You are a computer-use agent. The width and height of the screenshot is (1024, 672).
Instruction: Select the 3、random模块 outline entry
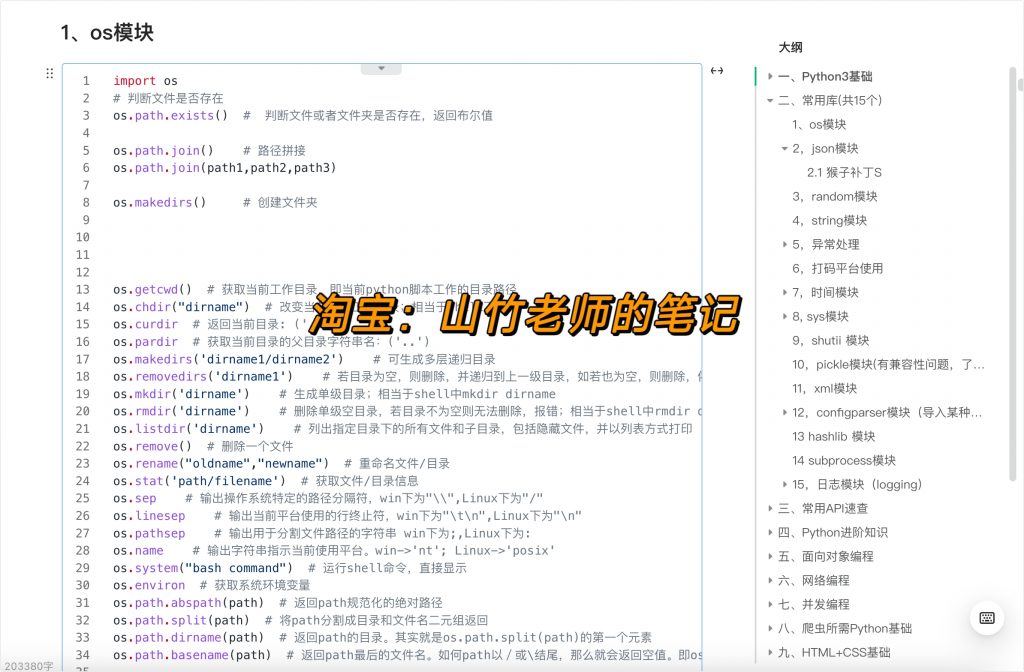[x=837, y=196]
